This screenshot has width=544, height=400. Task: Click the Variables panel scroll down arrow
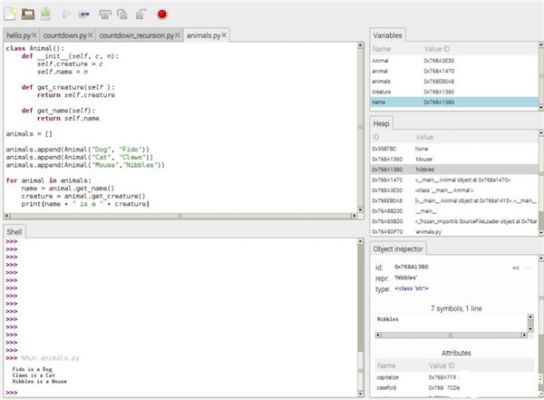[x=541, y=108]
